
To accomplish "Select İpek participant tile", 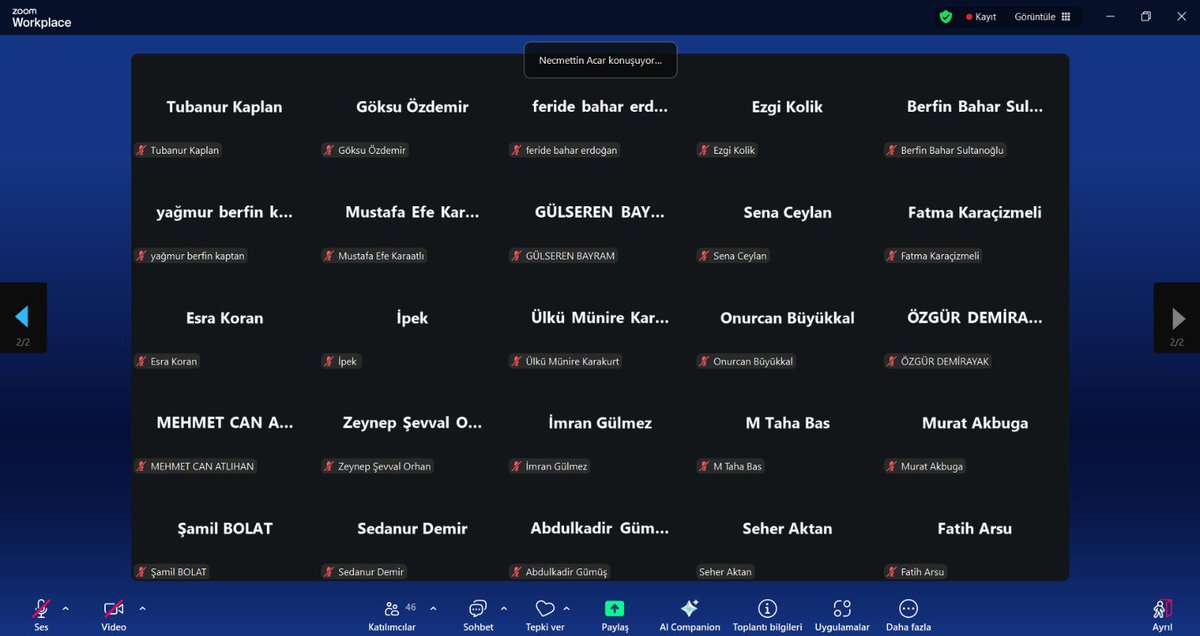I will tap(412, 318).
